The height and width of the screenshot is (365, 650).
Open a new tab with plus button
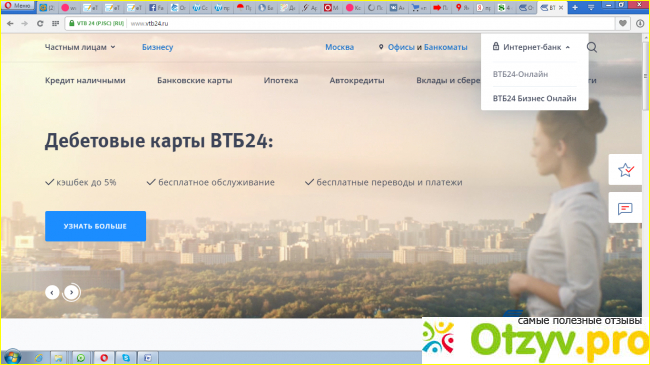click(x=575, y=7)
